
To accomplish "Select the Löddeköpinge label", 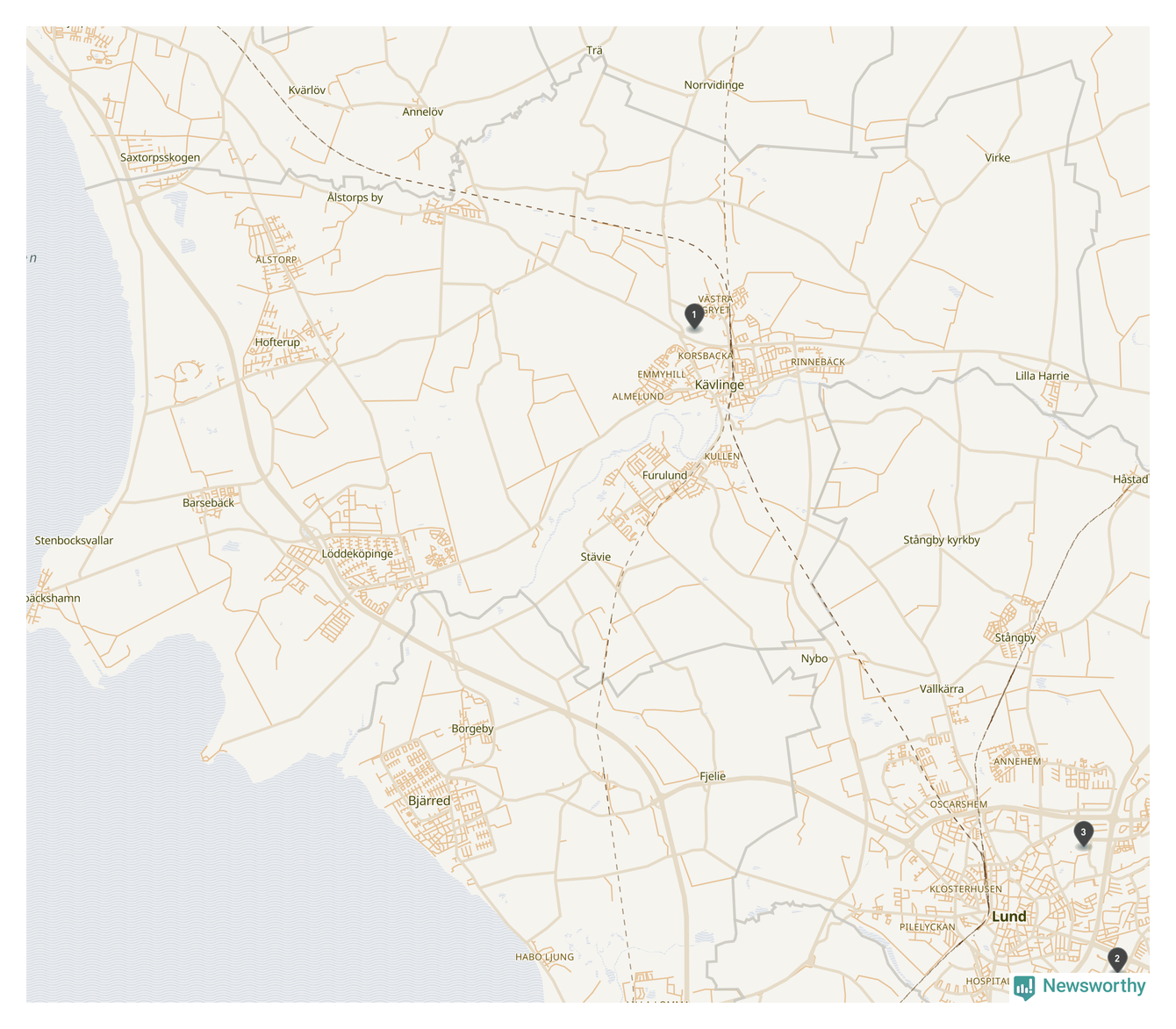I will coord(357,554).
